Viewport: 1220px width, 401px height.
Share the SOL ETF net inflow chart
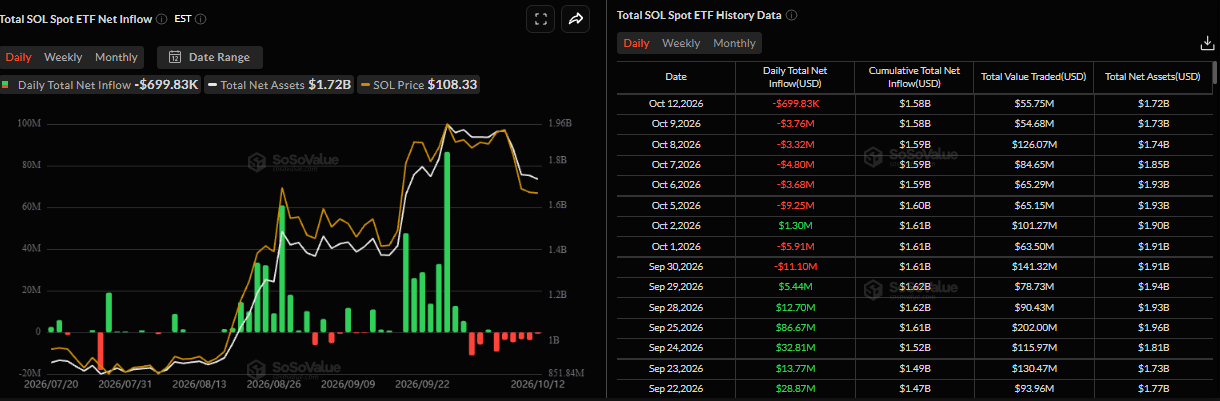(577, 19)
